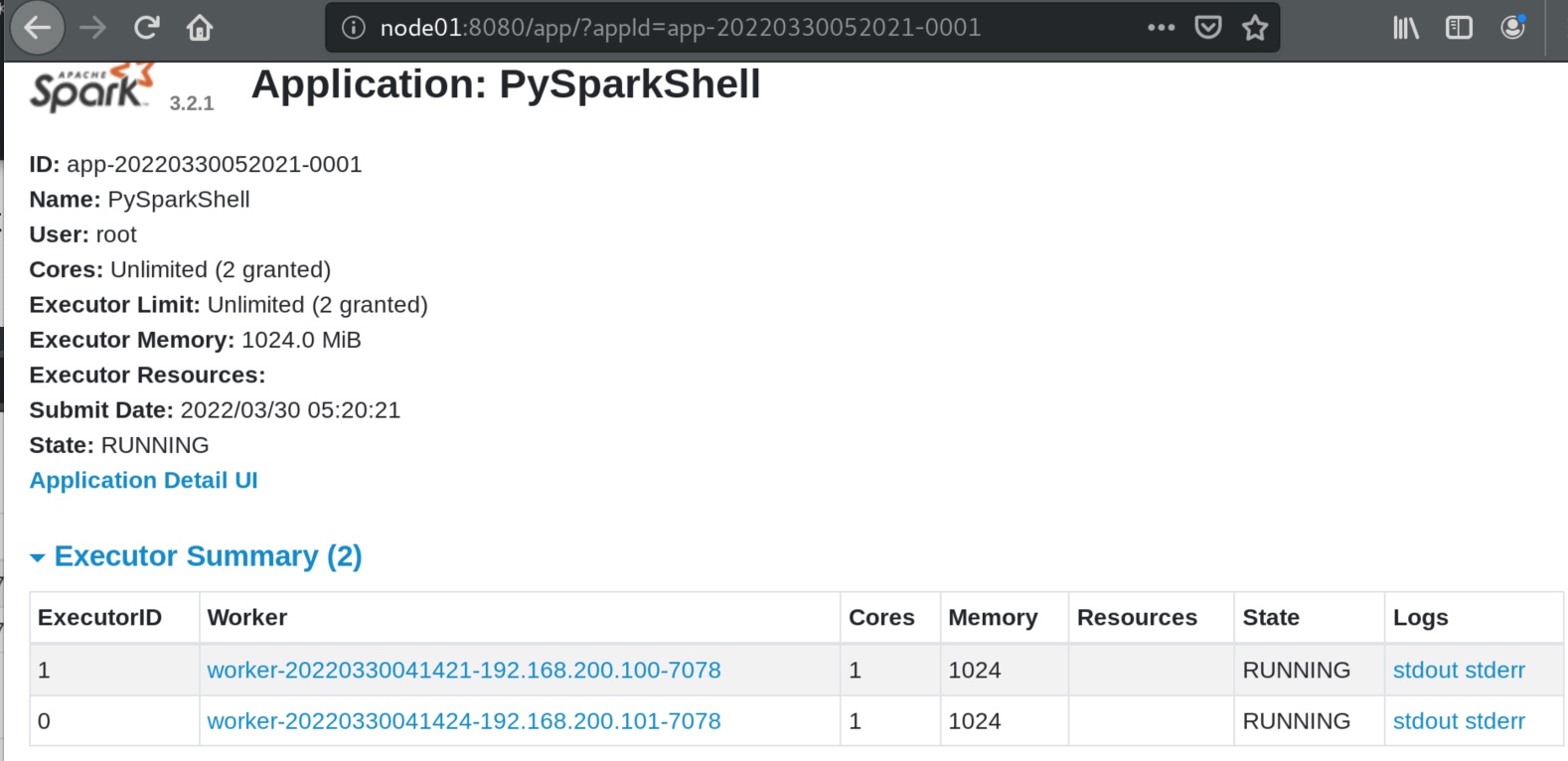Viewport: 1568px width, 761px height.
Task: Click the Cores: Unlimited (2 granted) line
Action: (x=180, y=270)
